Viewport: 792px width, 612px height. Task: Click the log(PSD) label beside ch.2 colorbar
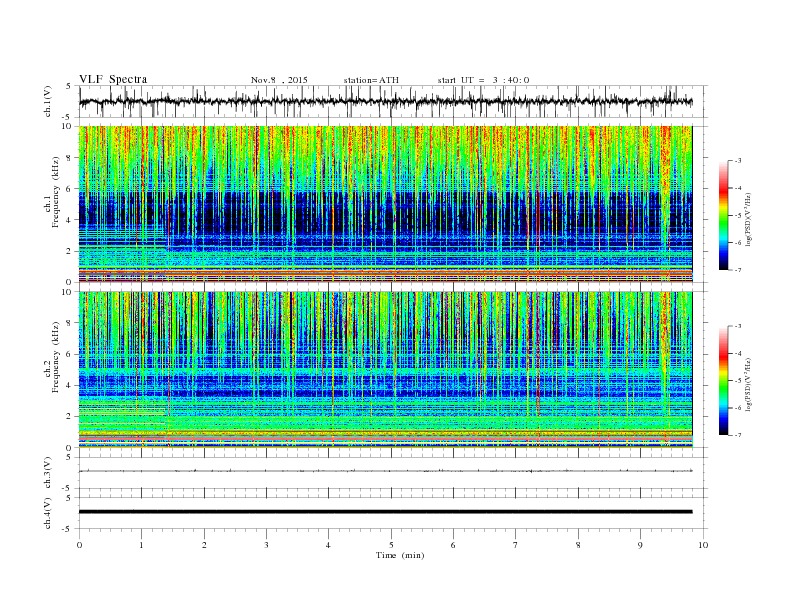click(749, 383)
